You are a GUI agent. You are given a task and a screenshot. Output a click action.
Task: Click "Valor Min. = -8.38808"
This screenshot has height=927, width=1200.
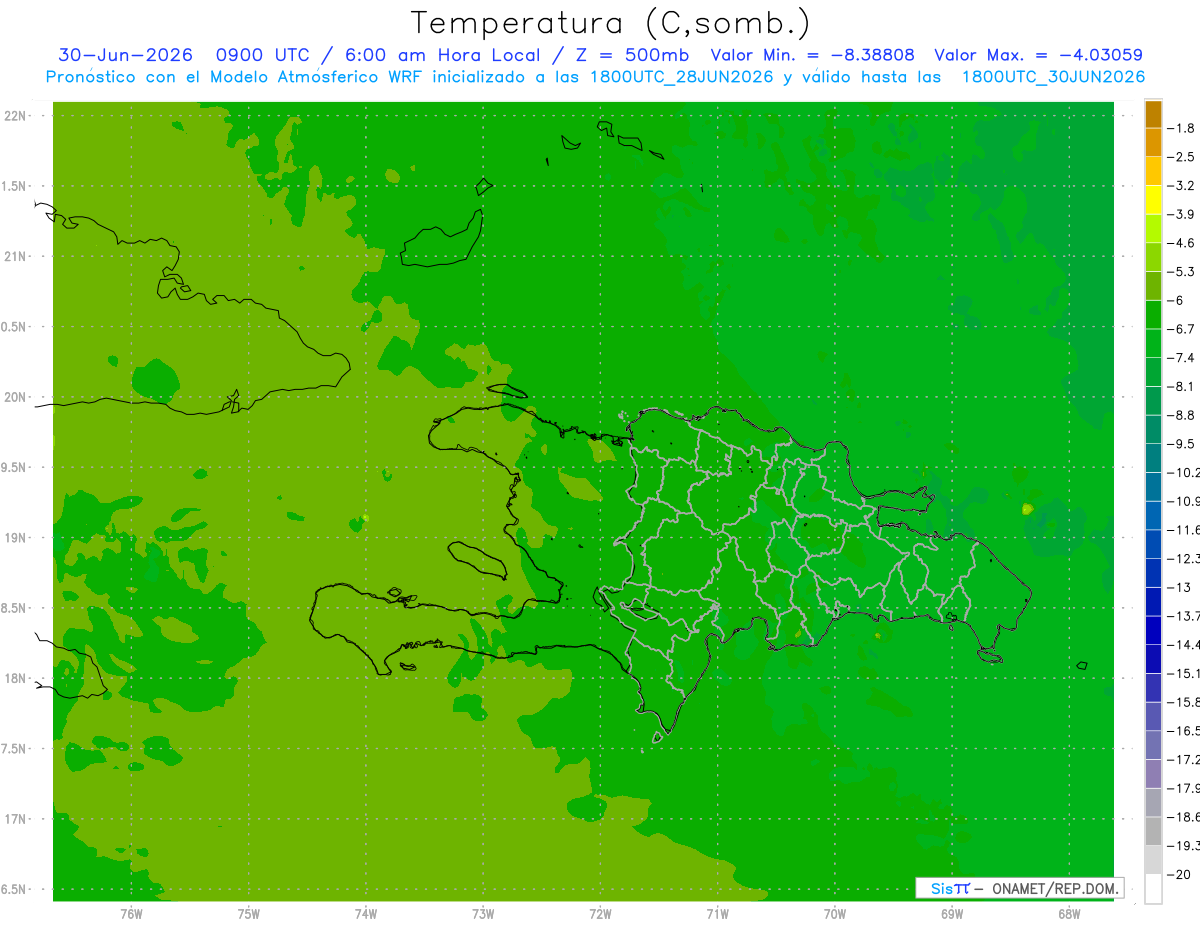pyautogui.click(x=812, y=55)
